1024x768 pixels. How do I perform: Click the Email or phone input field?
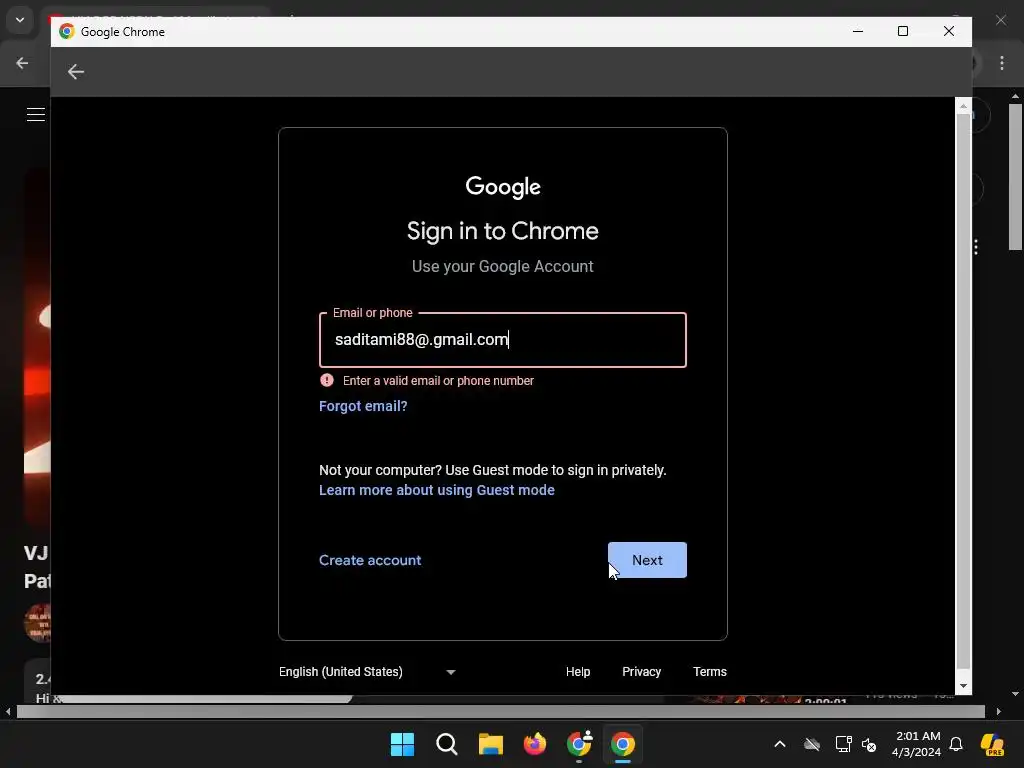[x=502, y=340]
